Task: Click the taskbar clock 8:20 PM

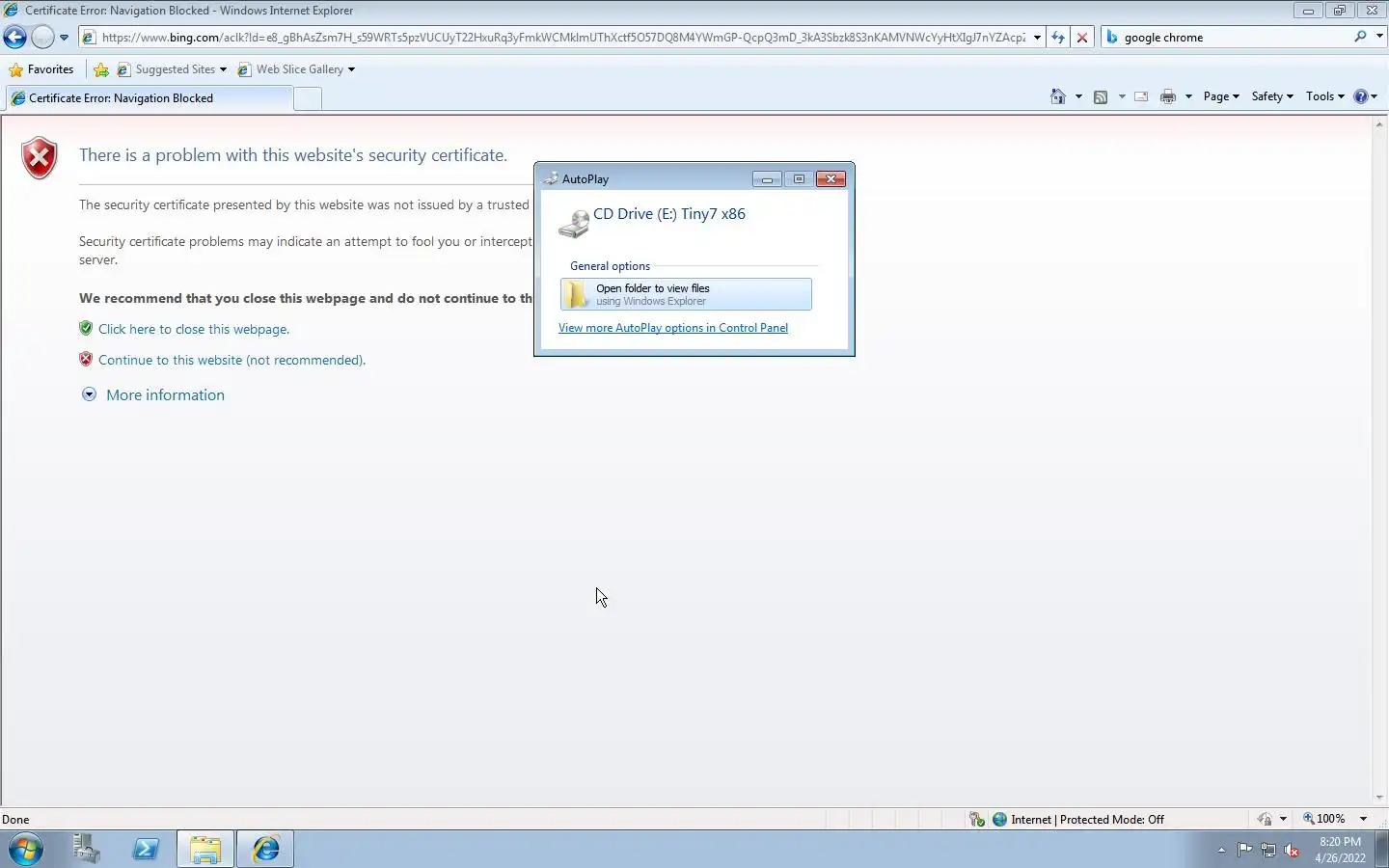Action: 1340,842
